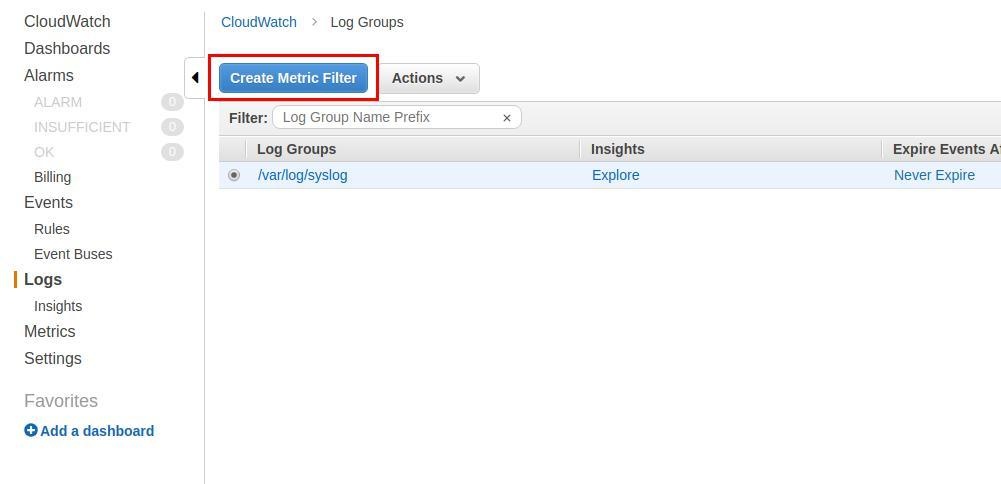The height and width of the screenshot is (484, 1001).
Task: Click the INSUFFICIENT count badge
Action: coord(172,127)
